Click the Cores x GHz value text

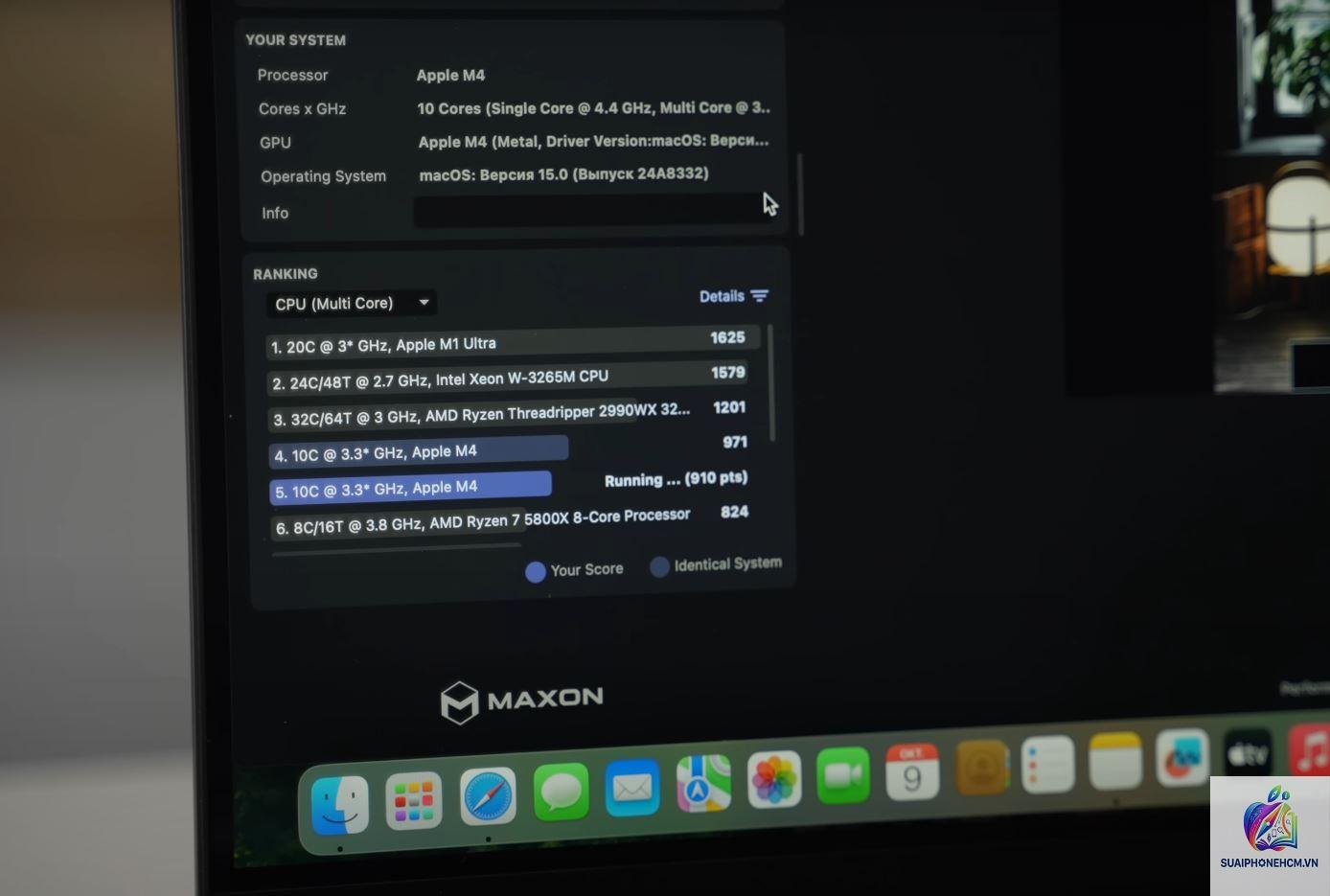(593, 108)
